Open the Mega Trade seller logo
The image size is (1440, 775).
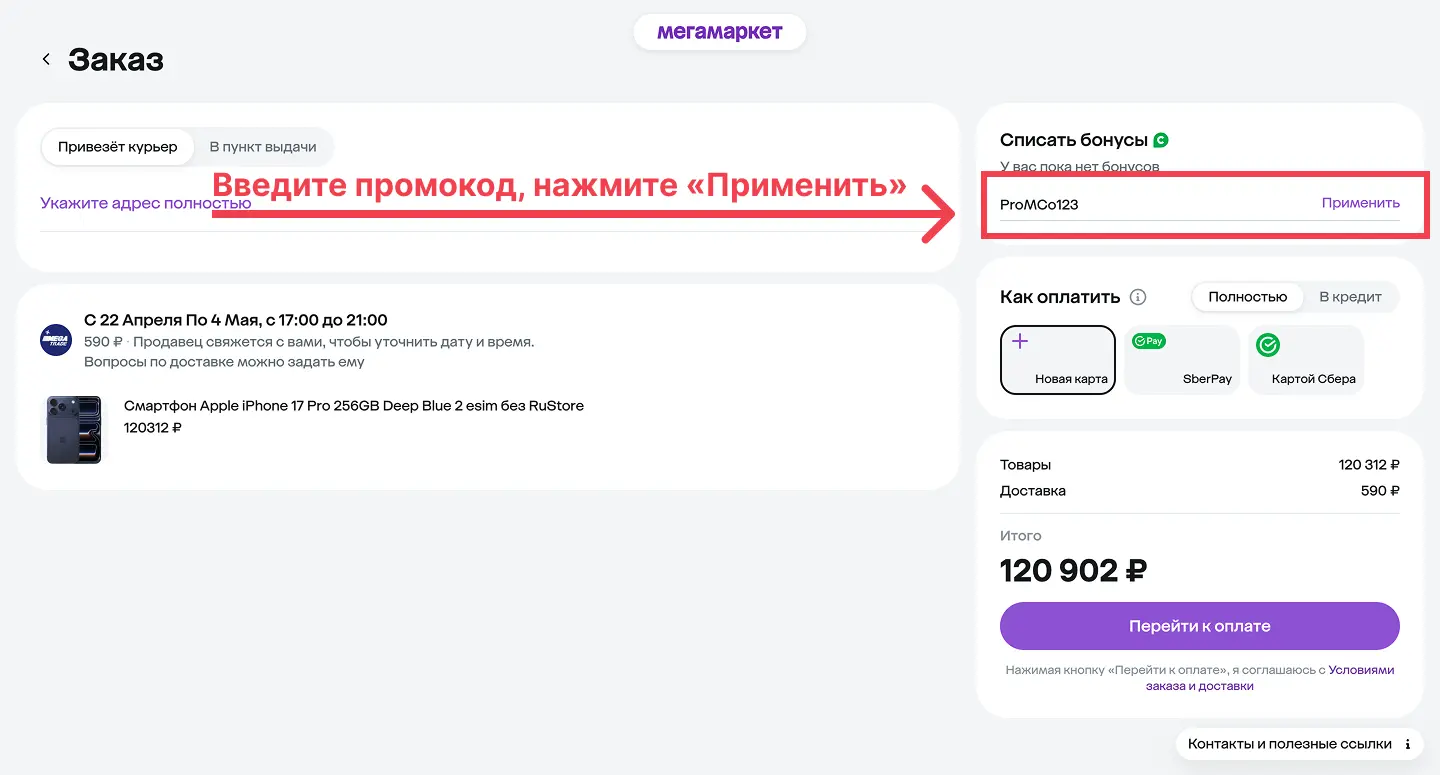(55, 340)
